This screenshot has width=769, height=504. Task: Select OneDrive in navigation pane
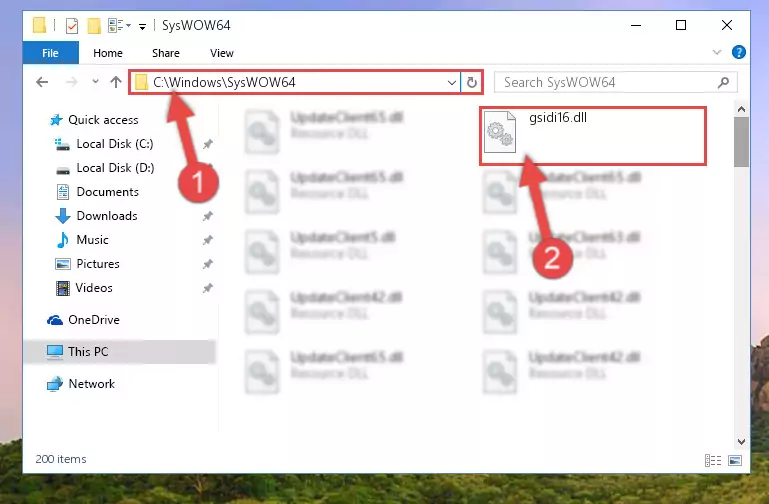(94, 320)
